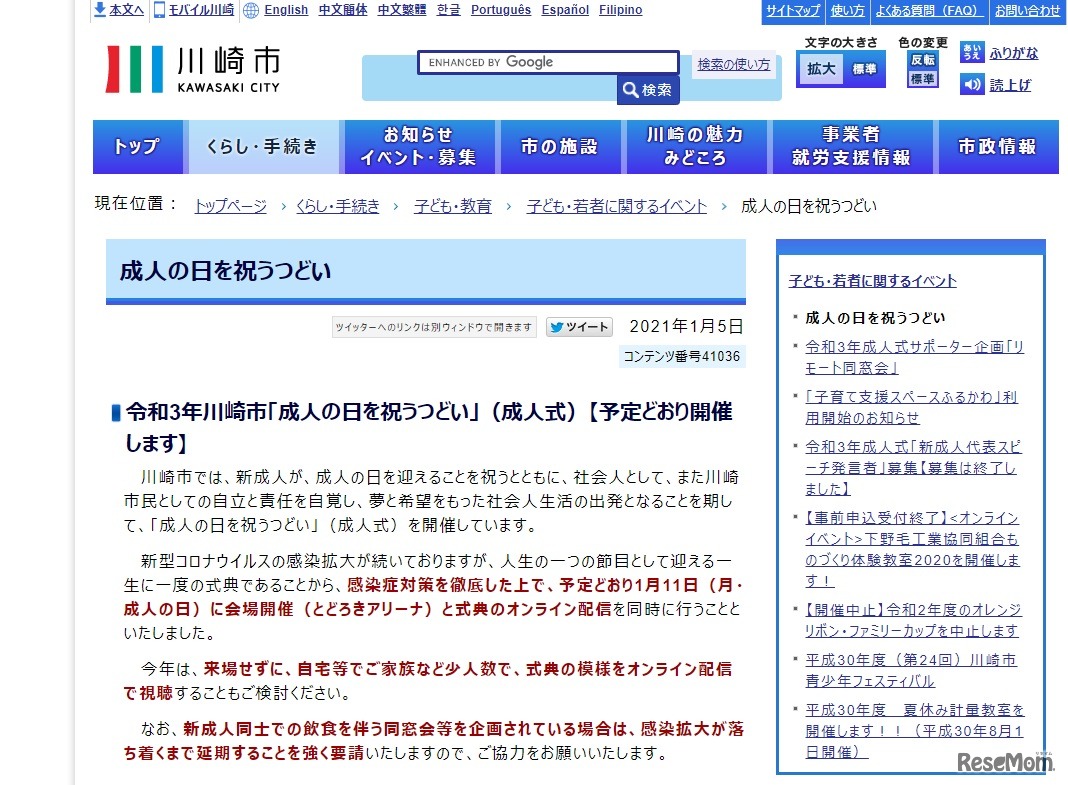Viewport: 1068px width, 785px height.
Task: Open 新成人代表スピーチ発言者募集 link
Action: (x=913, y=468)
